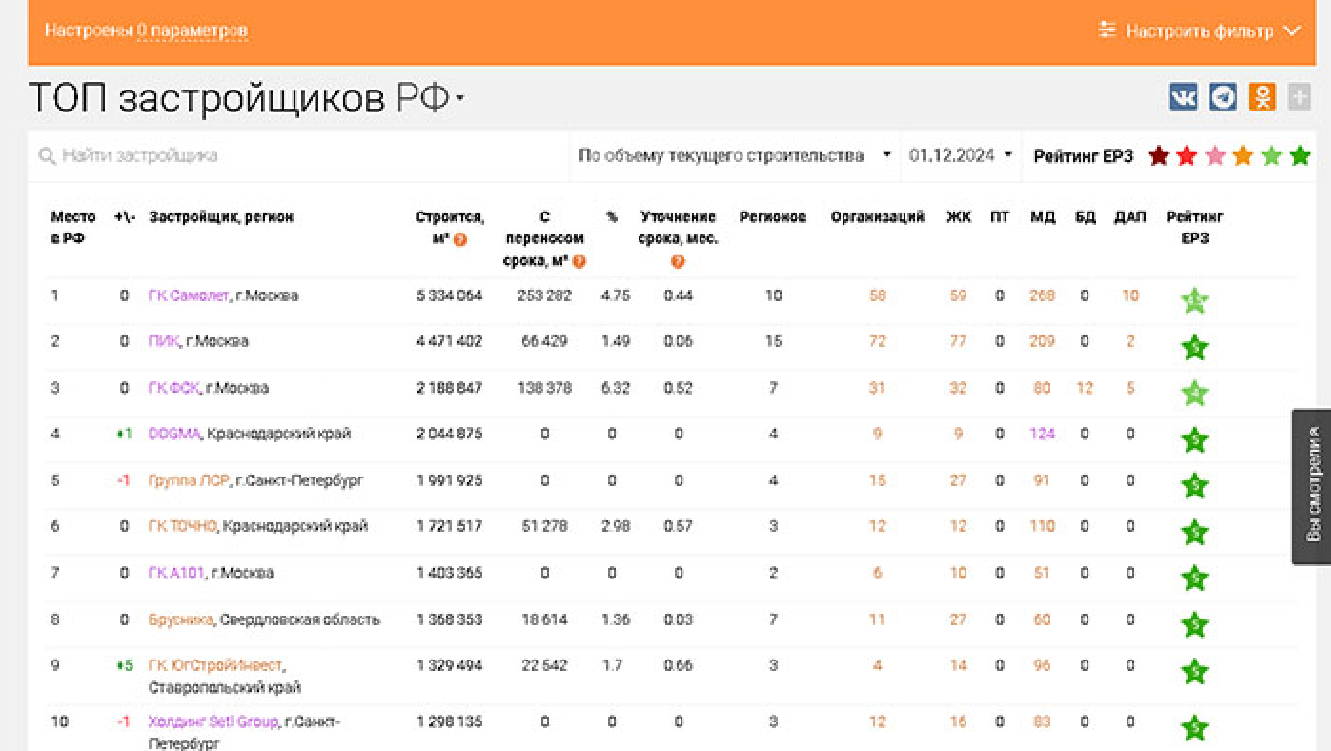
Task: Open sorting dropdown По объему текущего строительства
Action: [734, 156]
